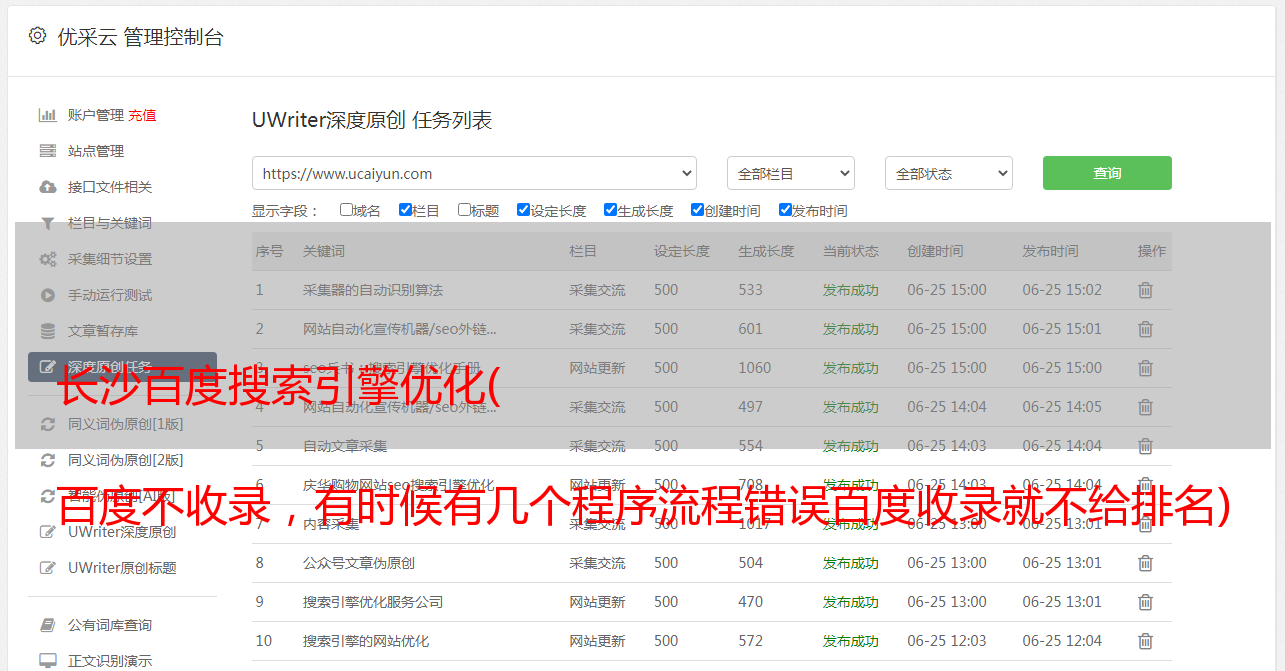Open UWriter原创标题 in the sidebar

(x=122, y=568)
